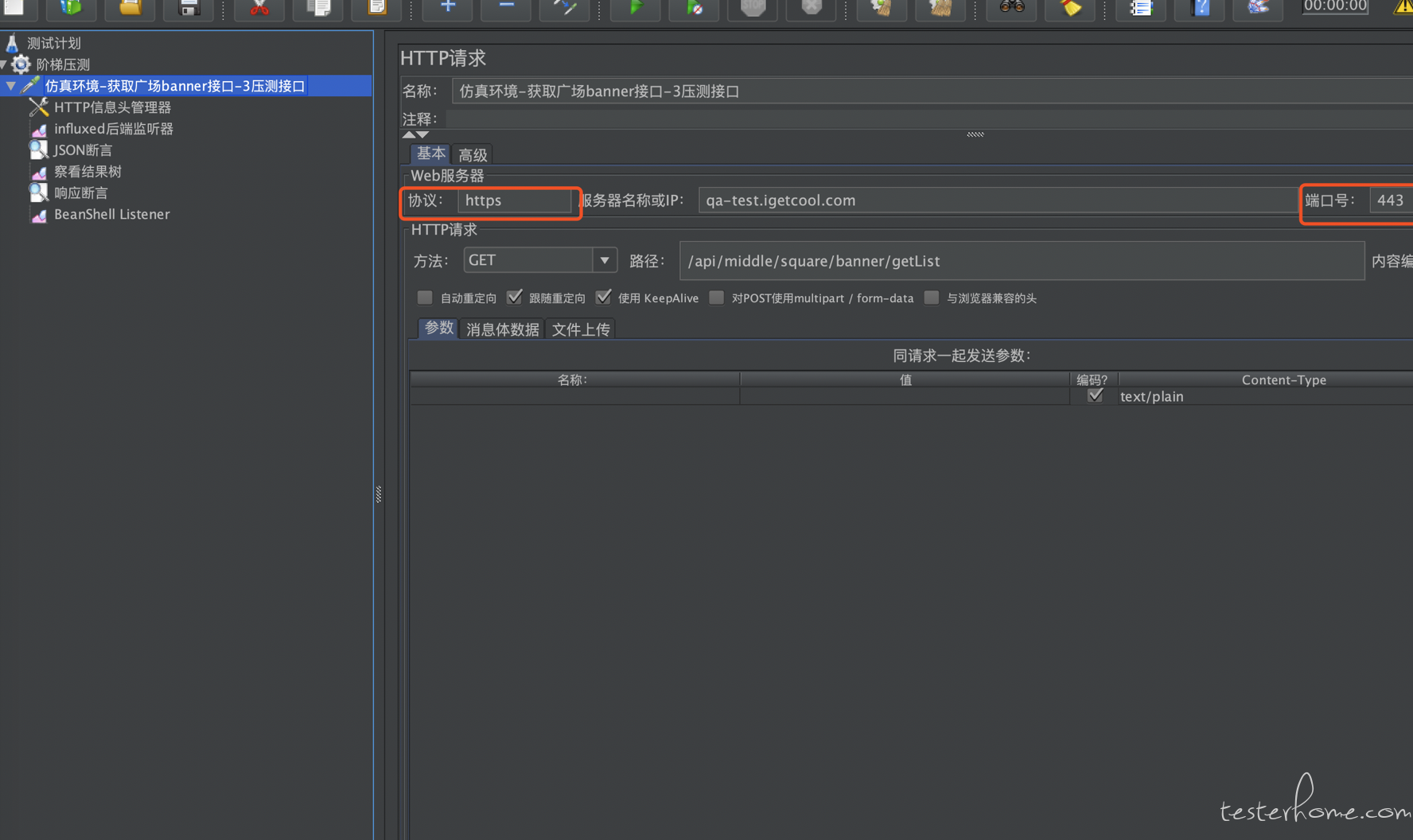This screenshot has width=1413, height=840.
Task: Open the Function Helper dialog icon
Action: click(1141, 7)
